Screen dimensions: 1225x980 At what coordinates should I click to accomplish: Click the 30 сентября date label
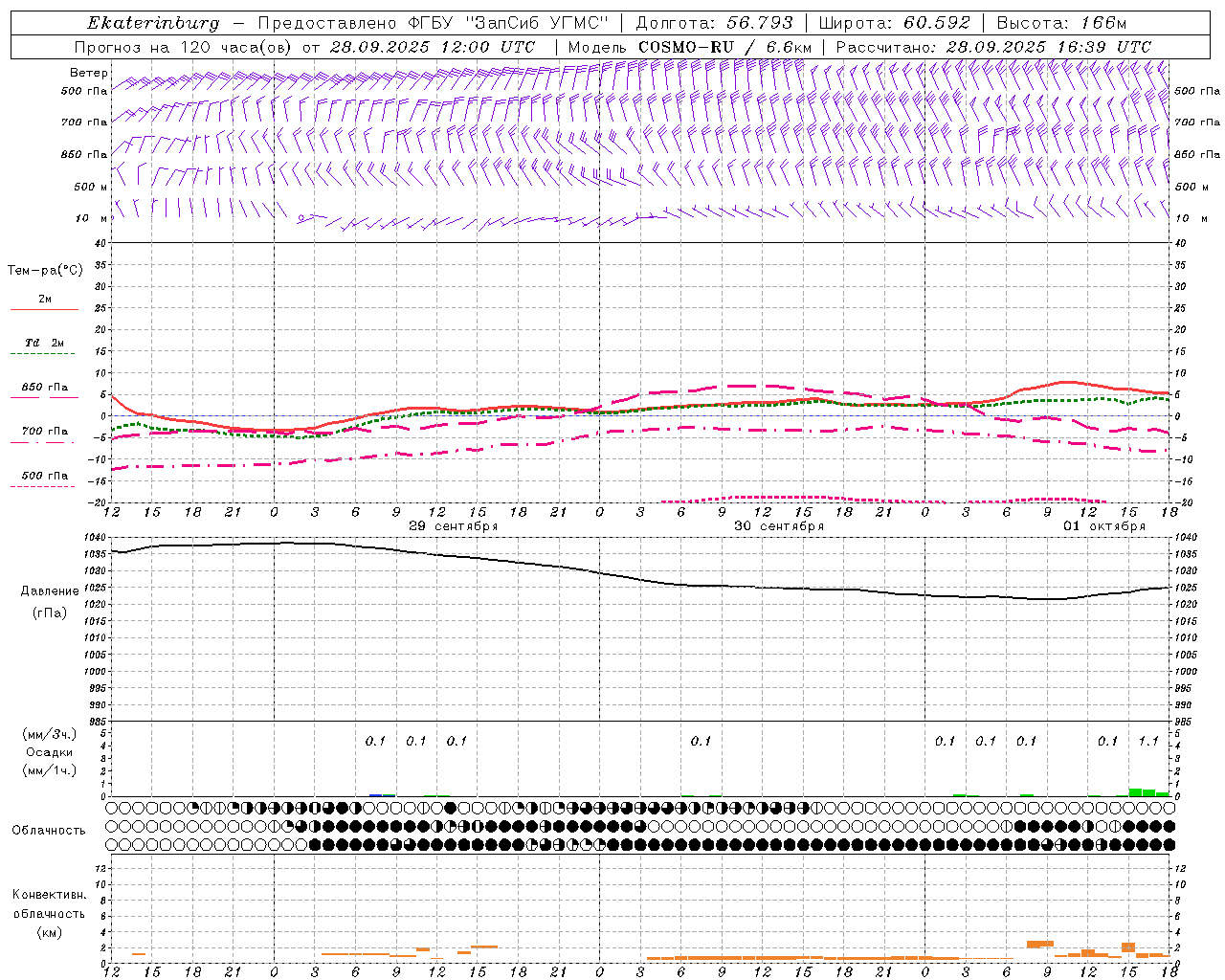[x=779, y=526]
